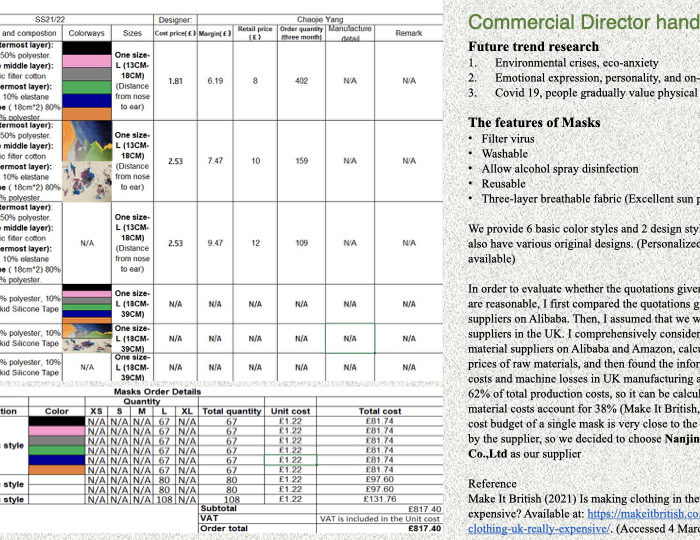Pick the black swatch in Masks Order Details

57,421
